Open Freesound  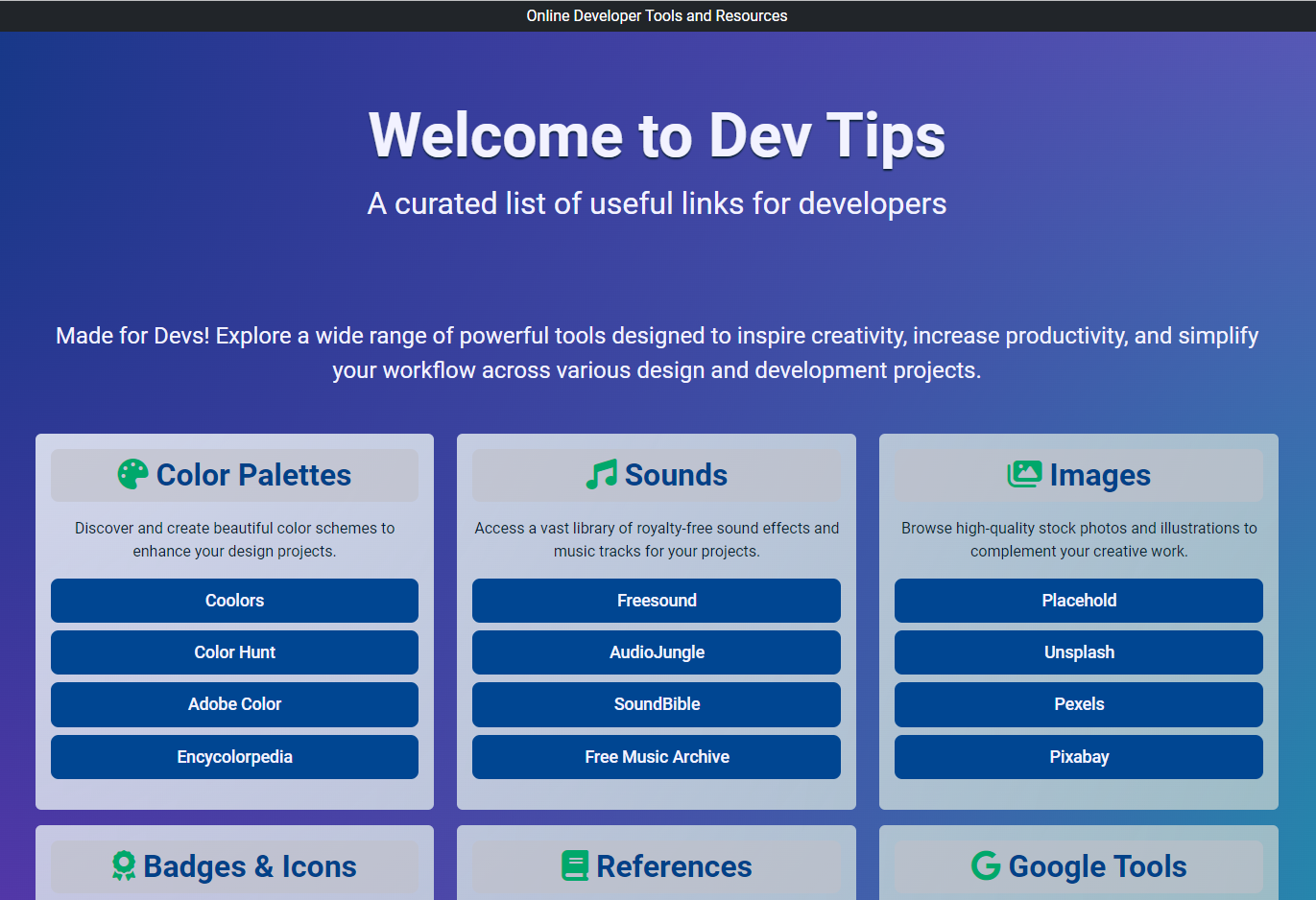tap(657, 601)
